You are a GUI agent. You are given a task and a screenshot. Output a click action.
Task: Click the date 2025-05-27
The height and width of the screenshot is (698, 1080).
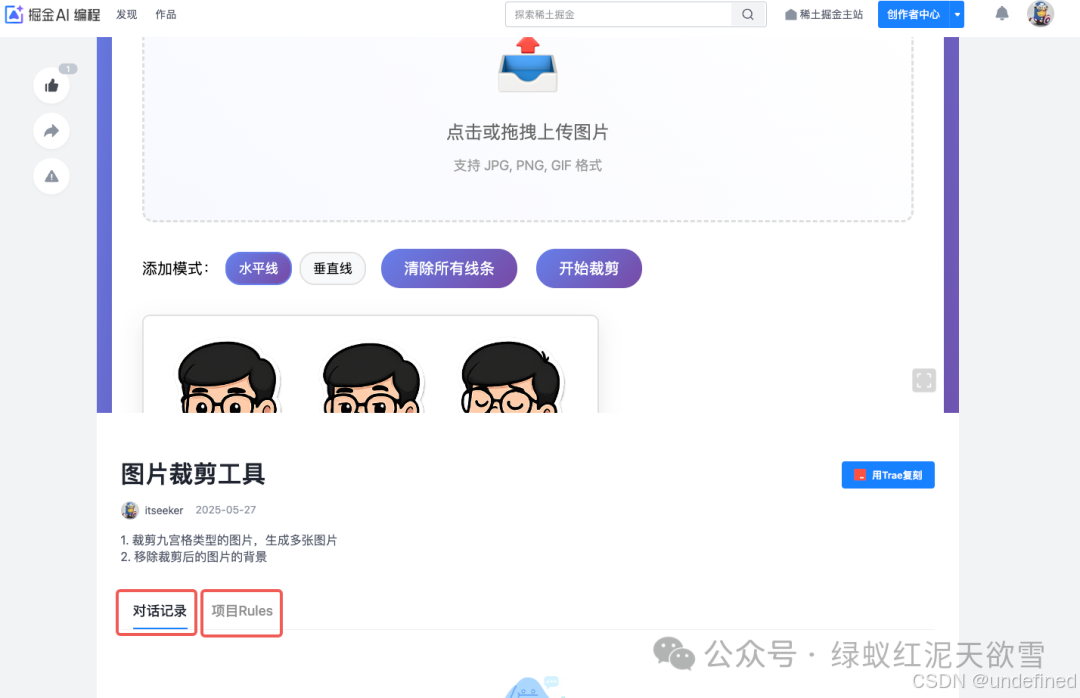click(x=226, y=510)
